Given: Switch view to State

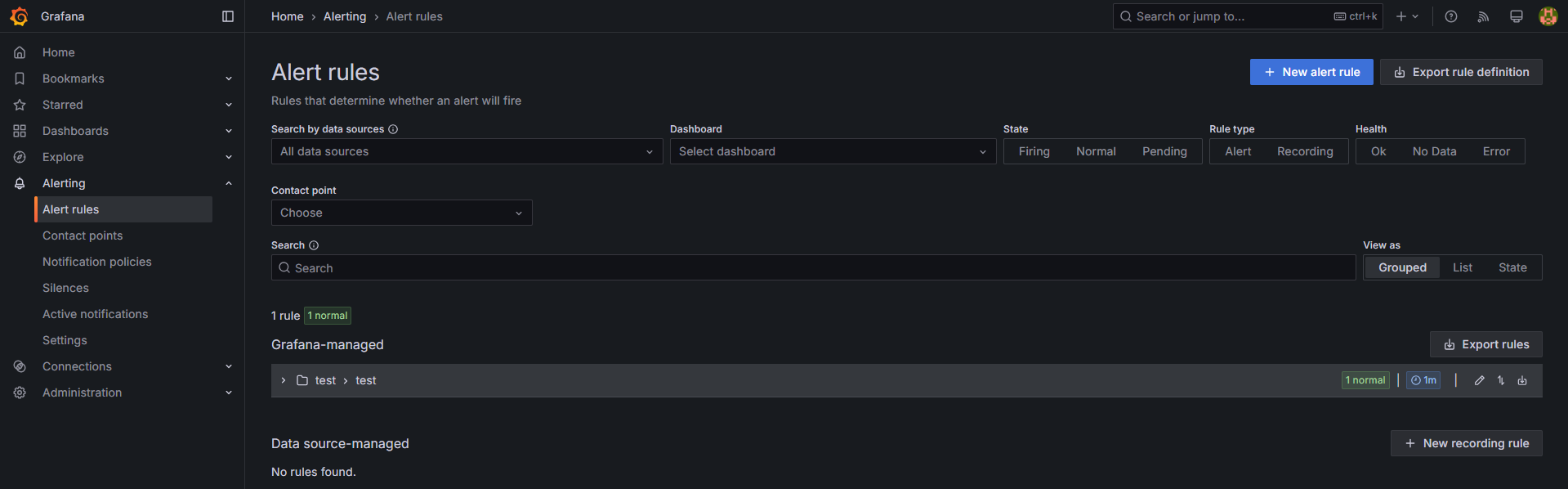Looking at the screenshot, I should (1512, 267).
